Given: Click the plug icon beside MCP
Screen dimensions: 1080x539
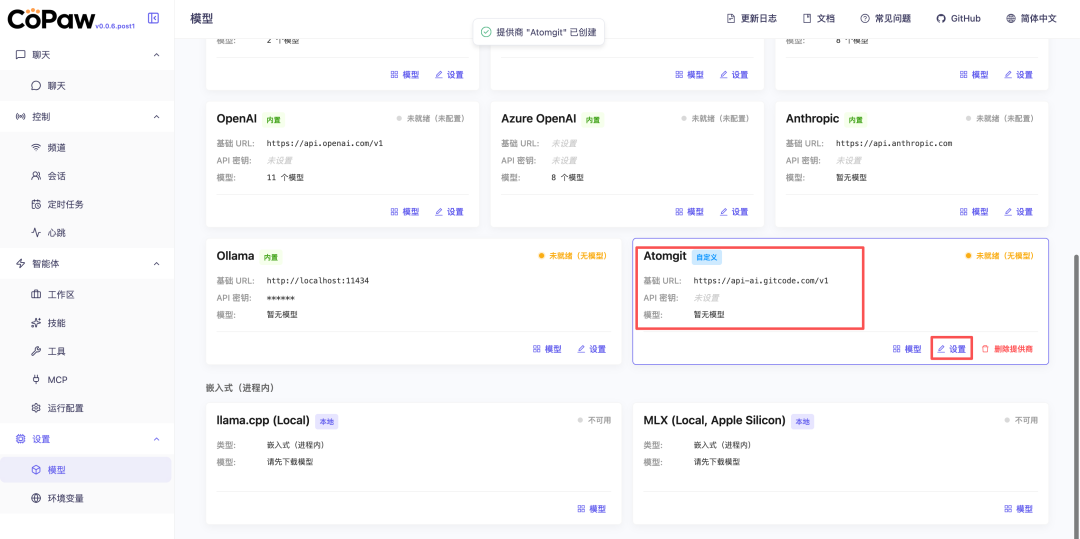Looking at the screenshot, I should coord(37,379).
